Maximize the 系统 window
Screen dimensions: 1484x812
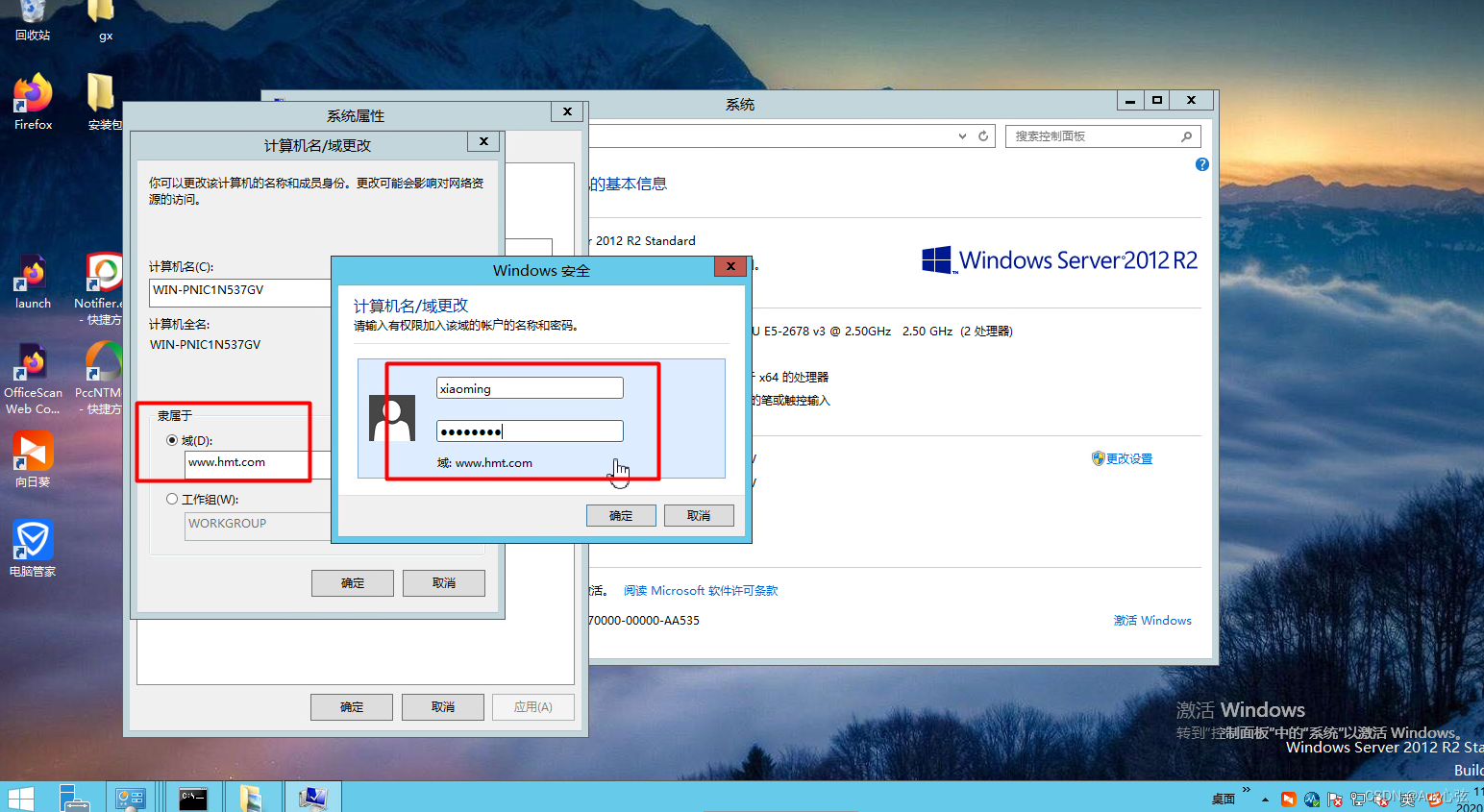coord(1157,100)
